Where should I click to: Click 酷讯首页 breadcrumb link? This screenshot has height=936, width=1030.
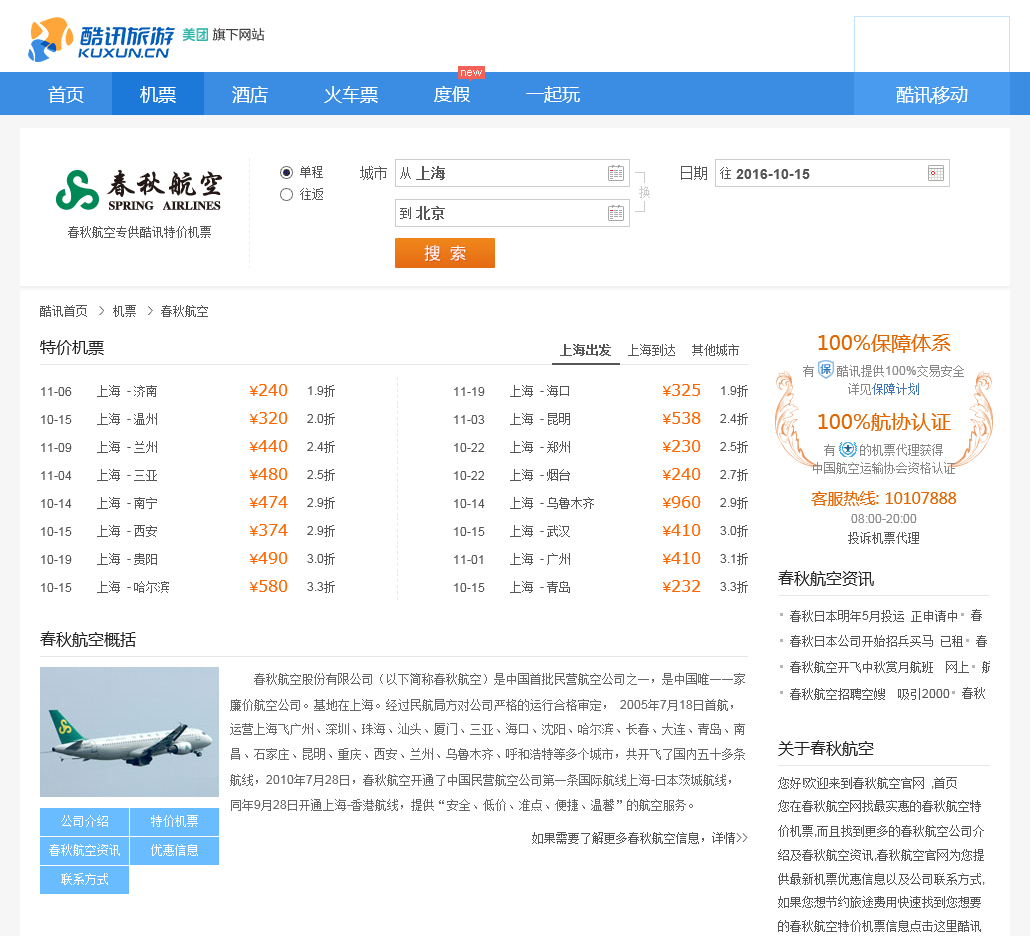(63, 311)
